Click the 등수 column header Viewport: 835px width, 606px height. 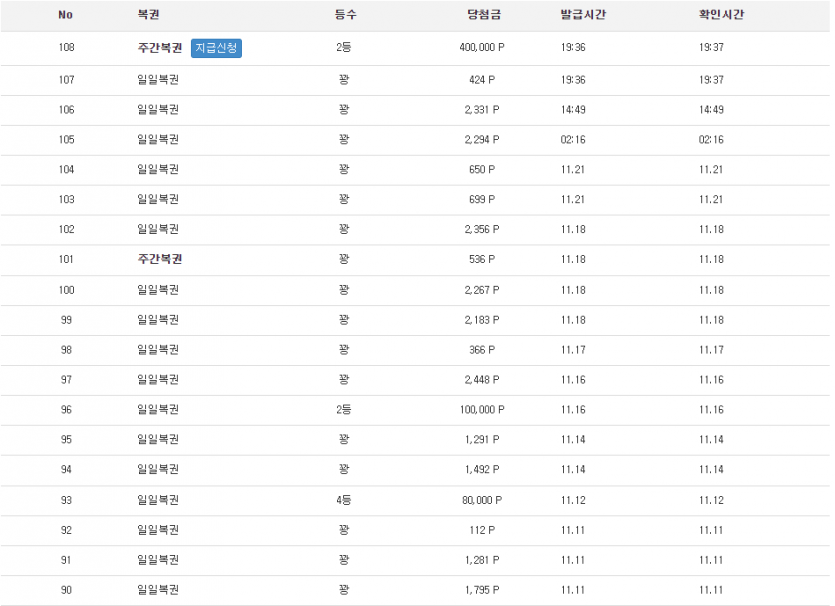point(345,13)
